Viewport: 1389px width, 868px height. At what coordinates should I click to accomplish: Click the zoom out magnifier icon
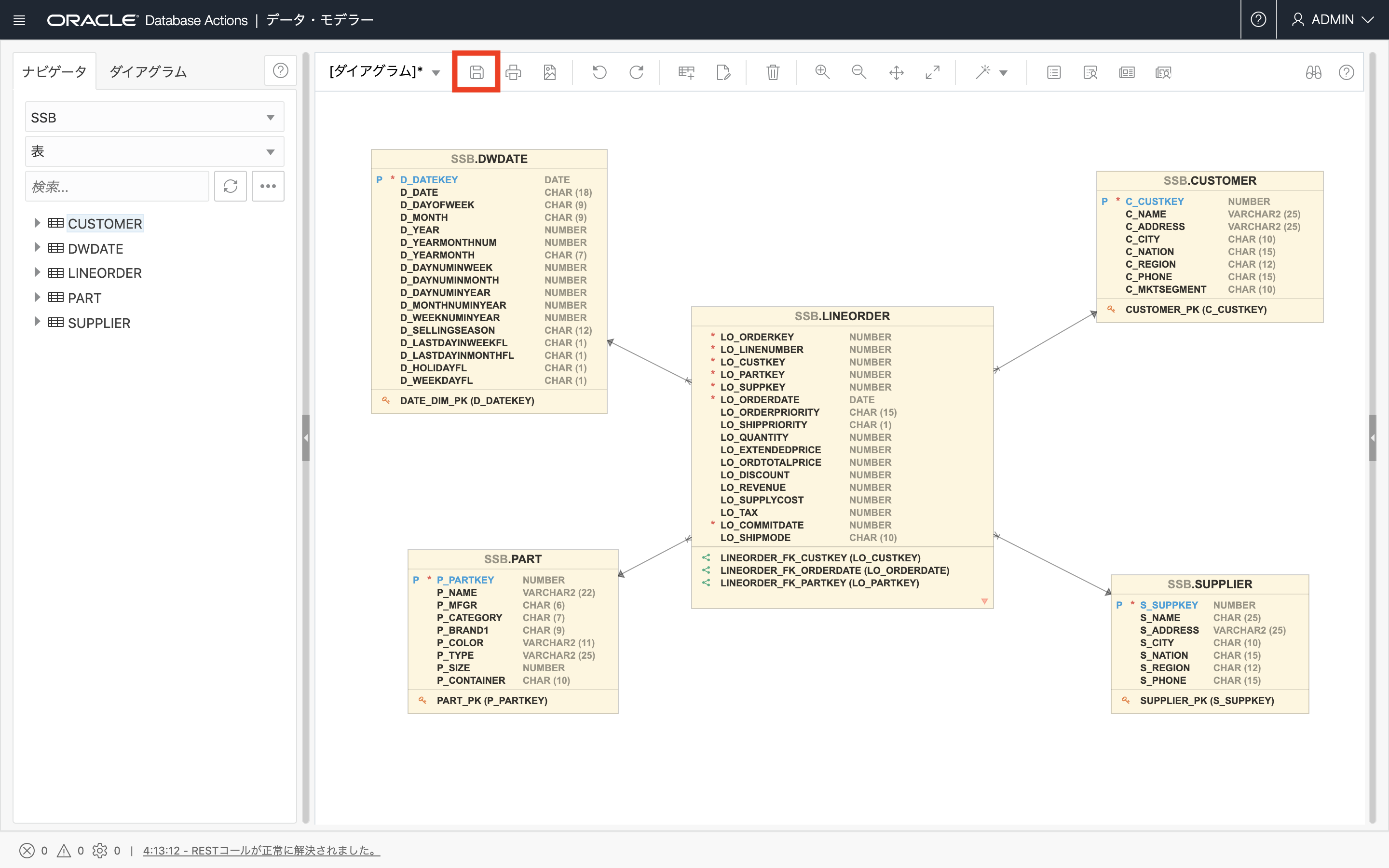click(x=858, y=72)
